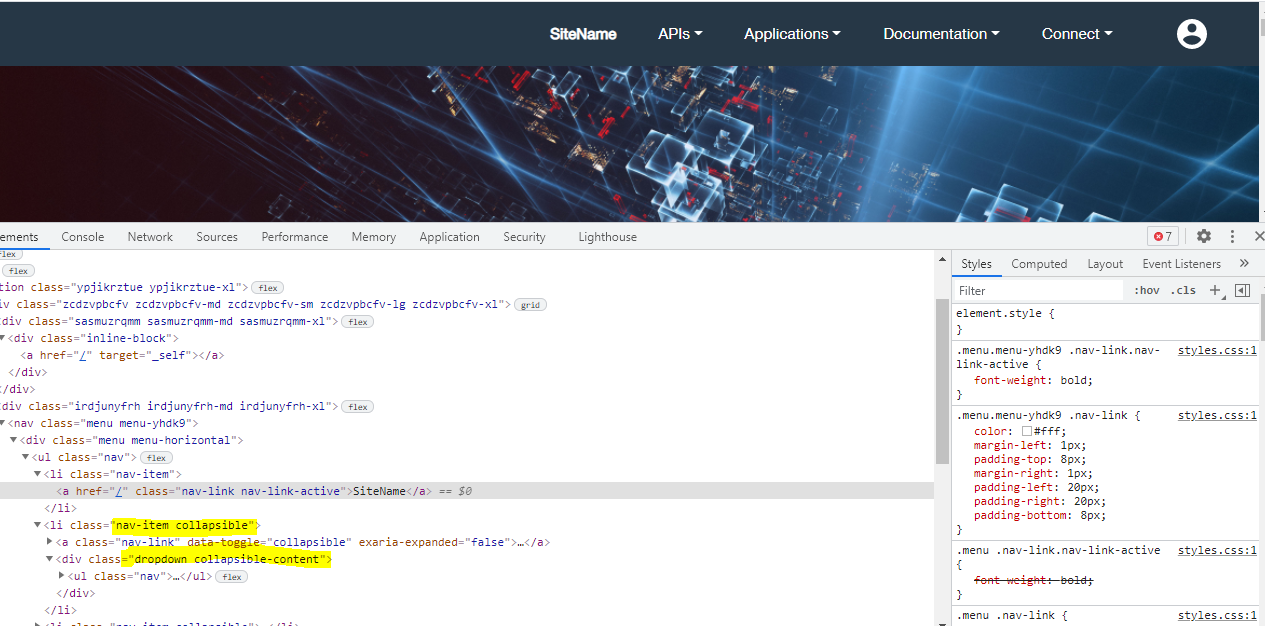This screenshot has width=1265, height=626.
Task: Toggle flex badge on collapsed ul nav inside dropdown div
Action: click(x=231, y=577)
